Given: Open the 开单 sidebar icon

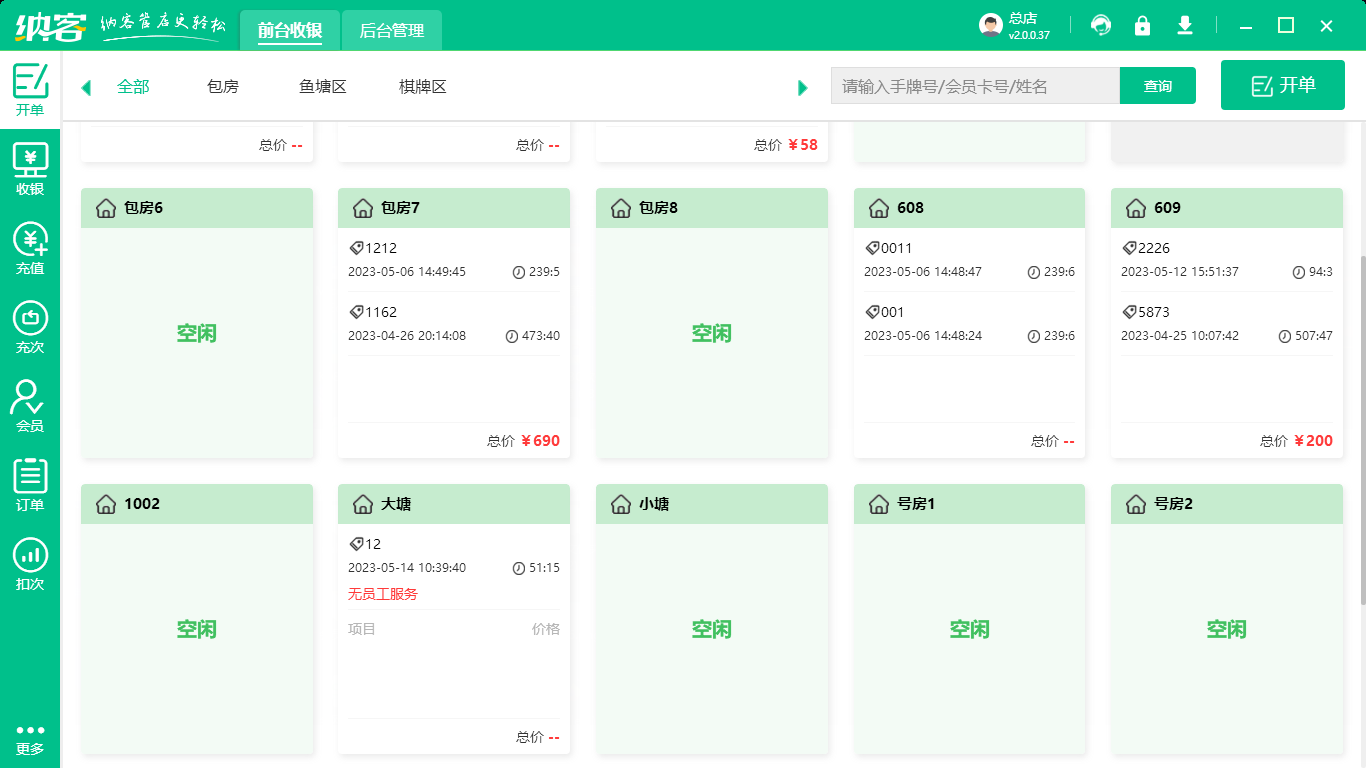Looking at the screenshot, I should pyautogui.click(x=30, y=90).
